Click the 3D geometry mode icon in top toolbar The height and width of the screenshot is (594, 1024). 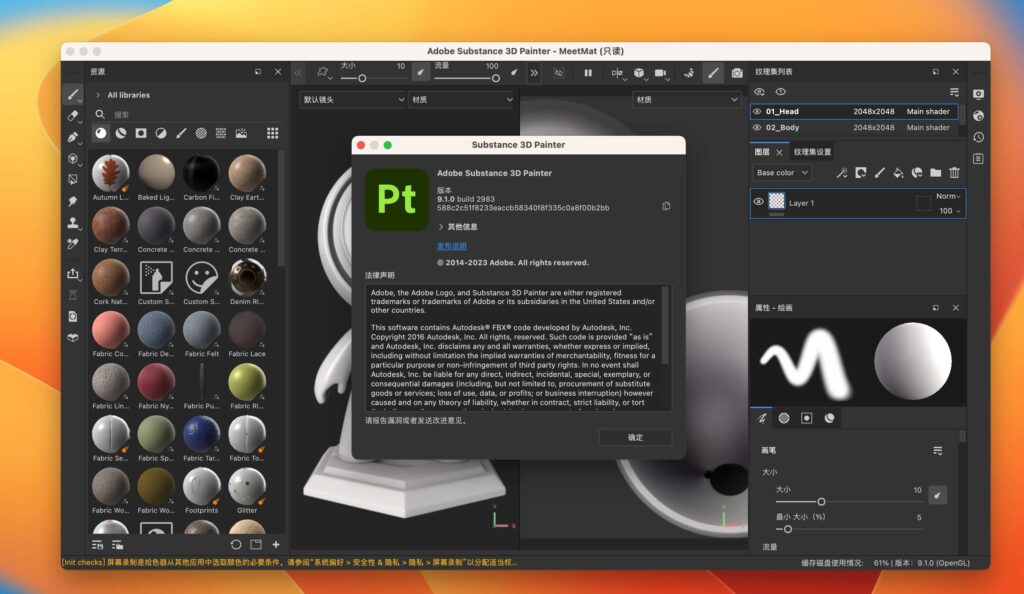[x=640, y=72]
